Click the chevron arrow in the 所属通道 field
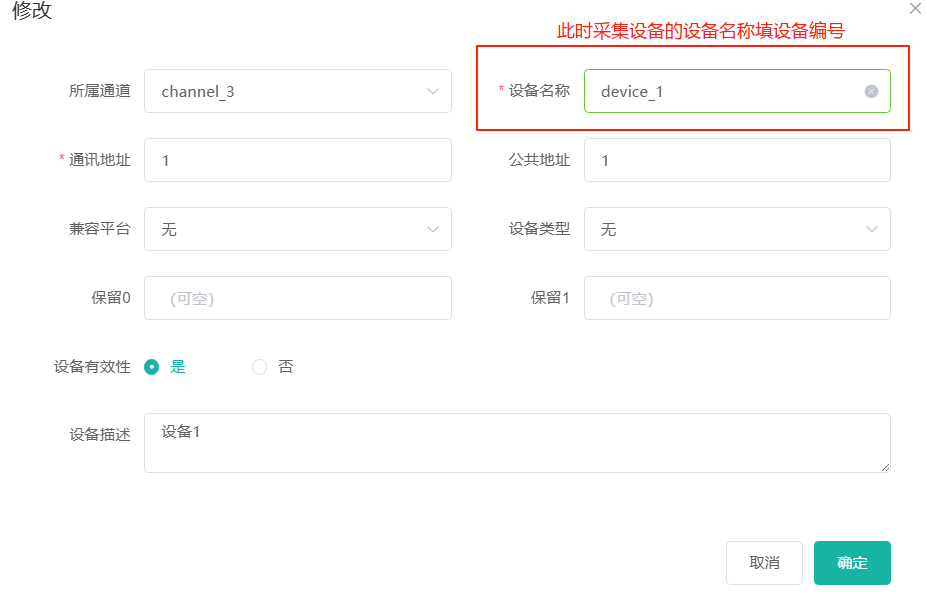Image resolution: width=927 pixels, height=594 pixels. 433,91
